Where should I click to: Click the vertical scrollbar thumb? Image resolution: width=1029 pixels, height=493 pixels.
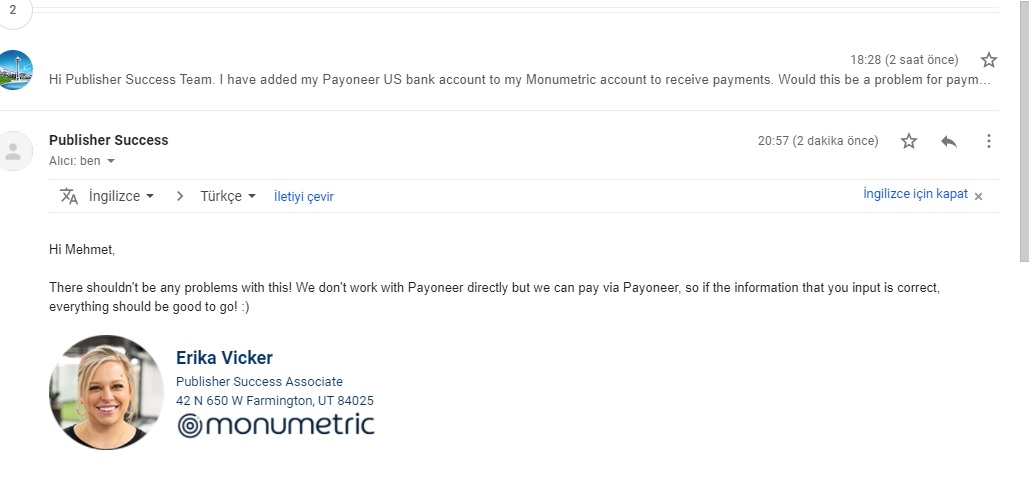1024,131
